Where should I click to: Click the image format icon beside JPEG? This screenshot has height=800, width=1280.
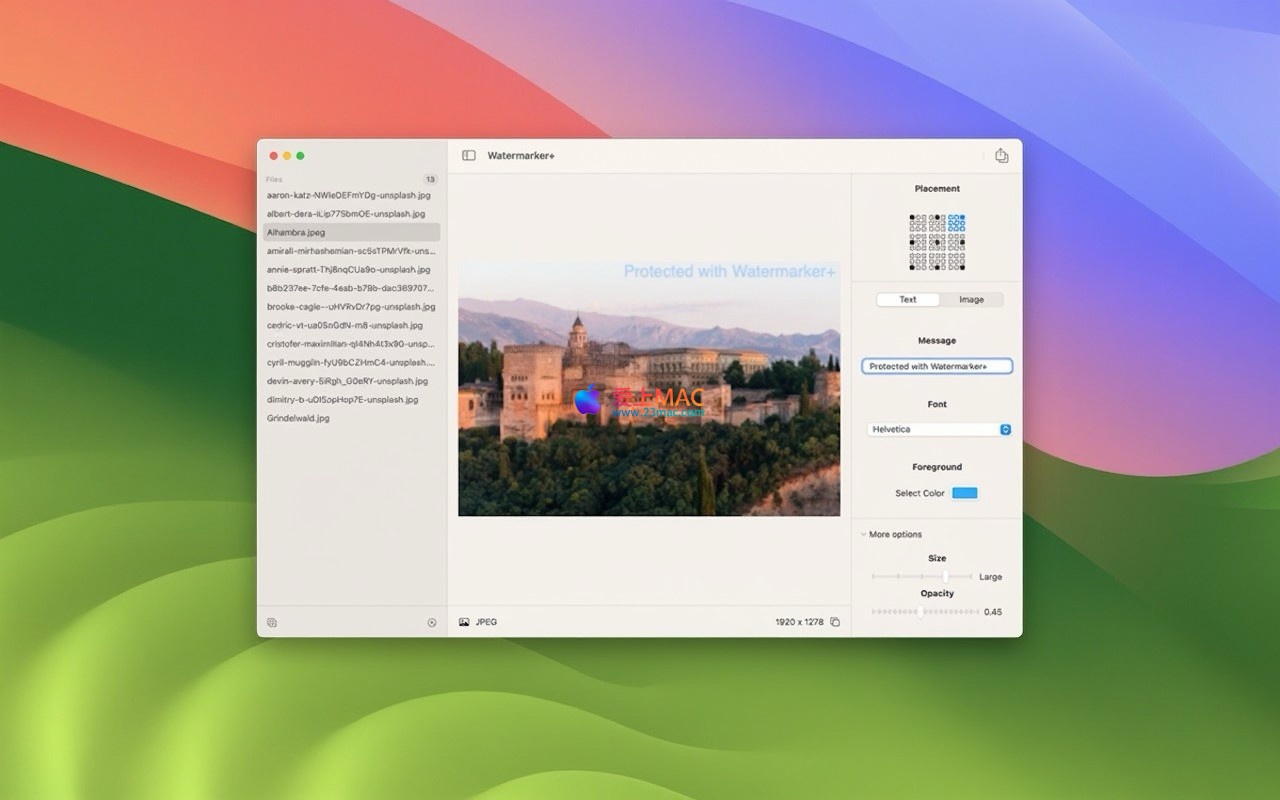point(464,622)
